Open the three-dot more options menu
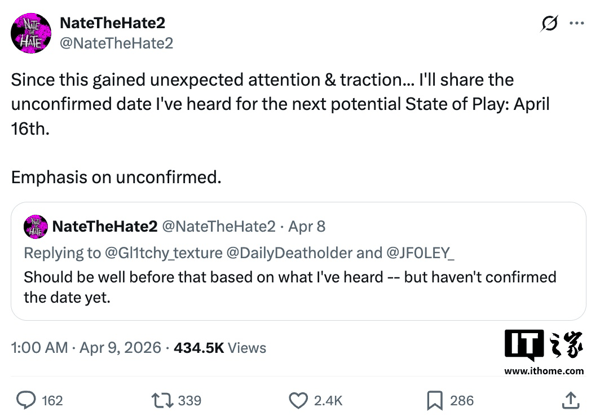Screen dimensions: 600x416 pyautogui.click(x=576, y=23)
